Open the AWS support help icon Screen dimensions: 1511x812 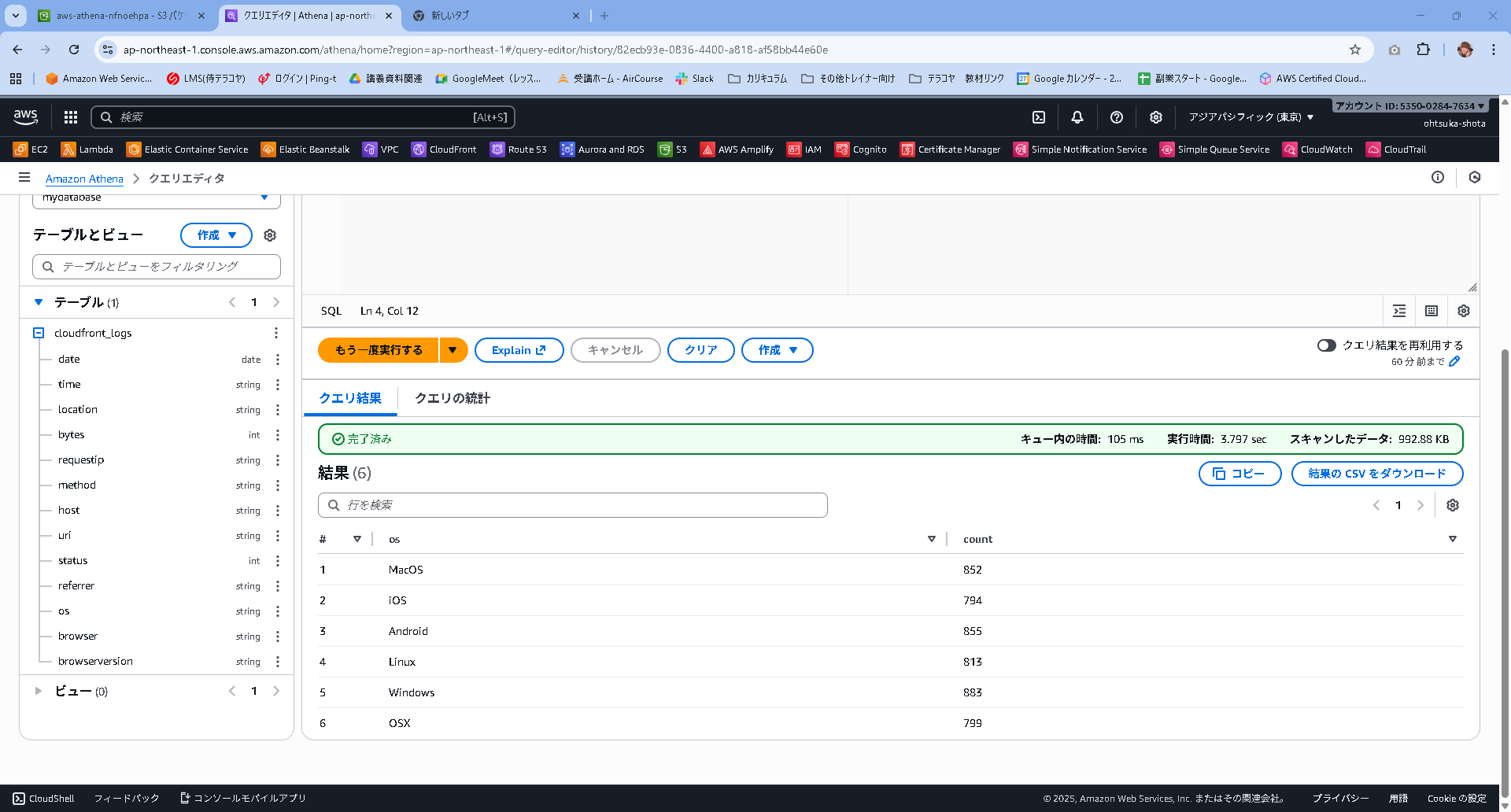tap(1116, 117)
